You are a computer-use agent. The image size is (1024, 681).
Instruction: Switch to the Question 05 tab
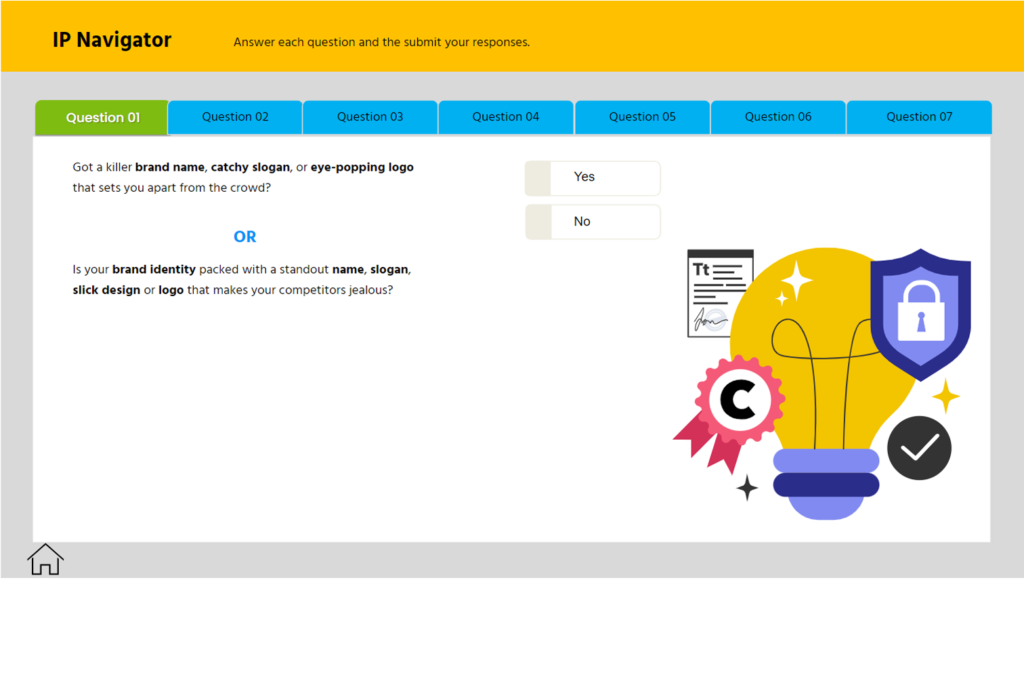coord(641,117)
